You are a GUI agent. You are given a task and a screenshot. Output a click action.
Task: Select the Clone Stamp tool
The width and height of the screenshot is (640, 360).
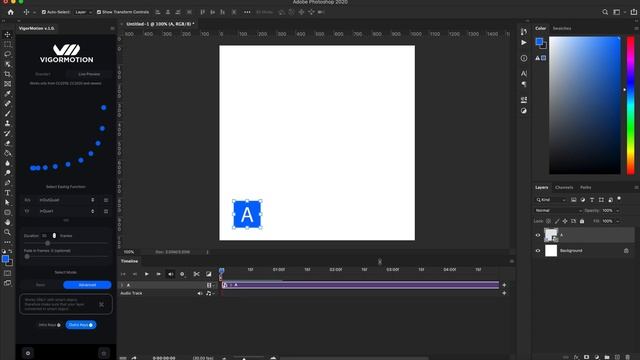tap(7, 123)
